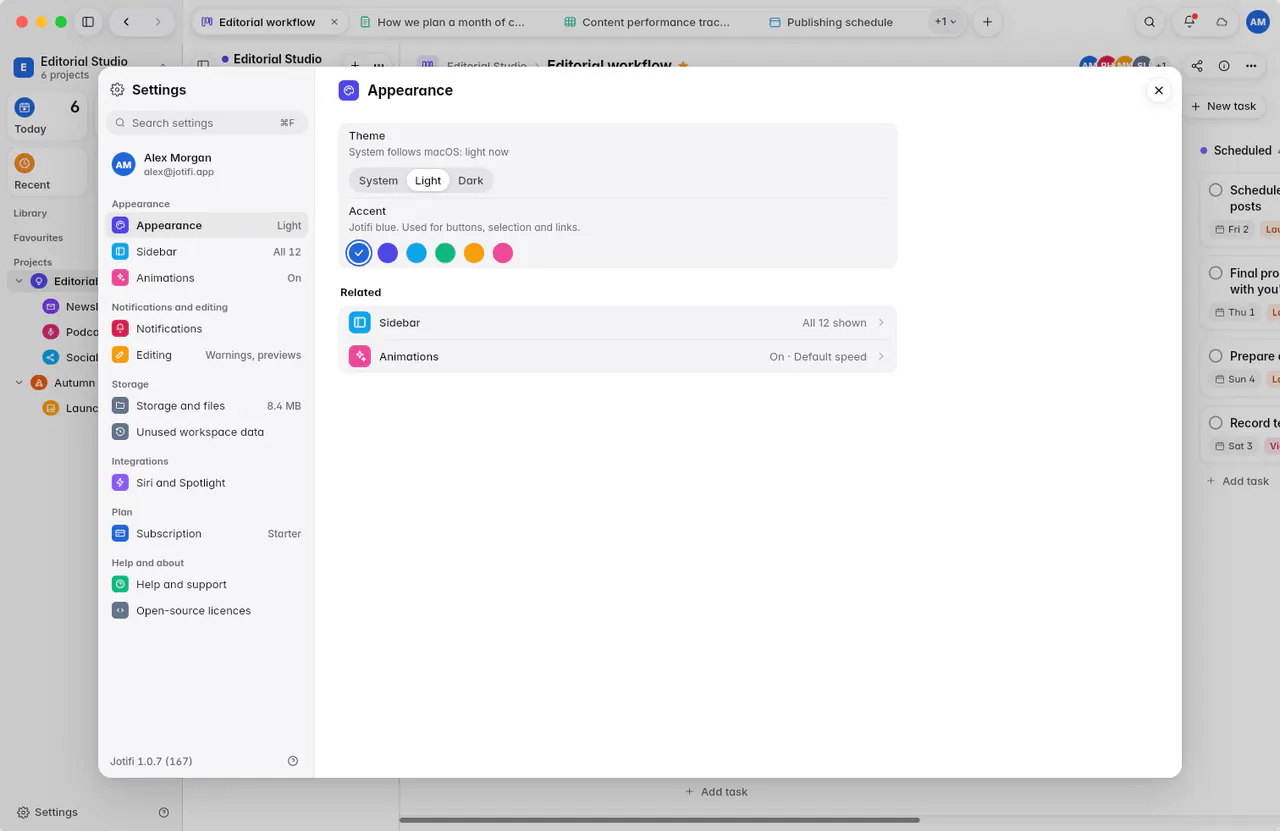Screen dimensions: 1280x831
Task: Open notifications bell in title bar
Action: [x=1189, y=22]
